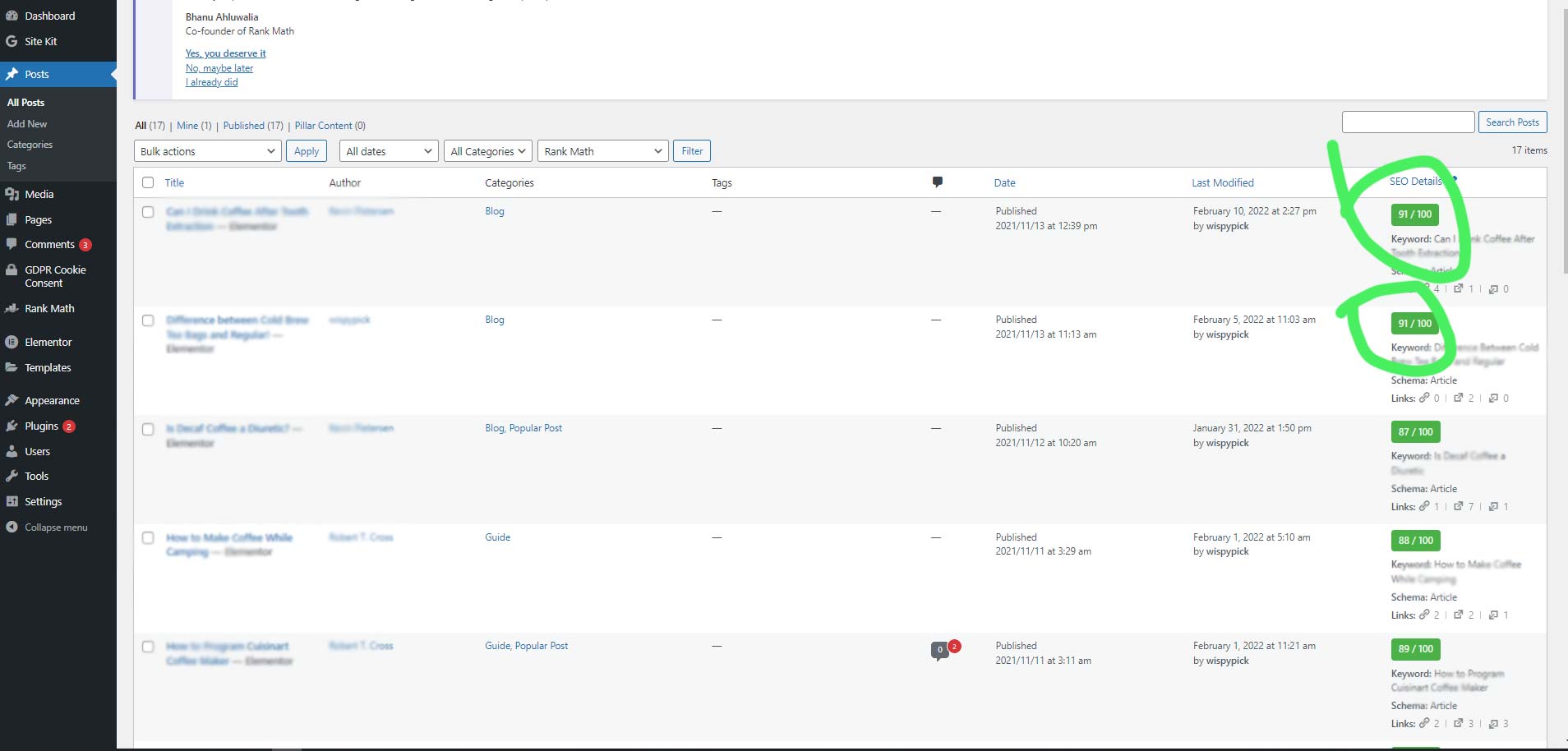Open the All Categories dropdown
Viewport: 1568px width, 751px height.
[487, 150]
